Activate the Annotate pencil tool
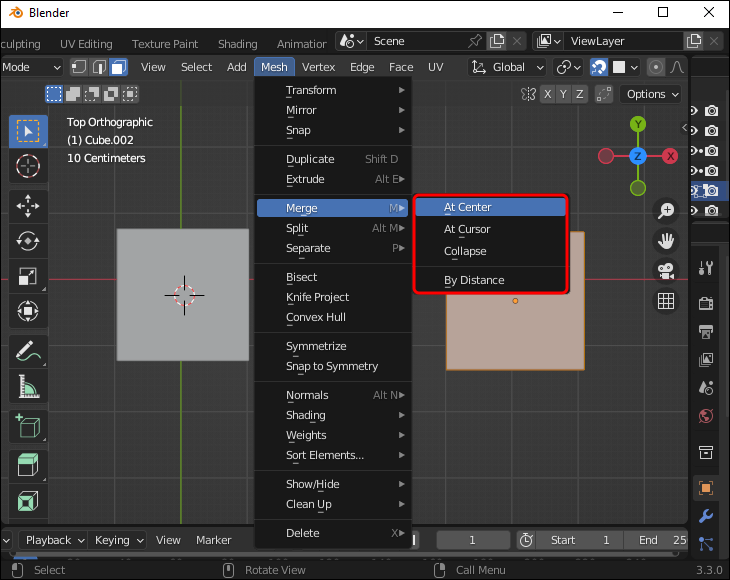The image size is (730, 580). pos(28,351)
